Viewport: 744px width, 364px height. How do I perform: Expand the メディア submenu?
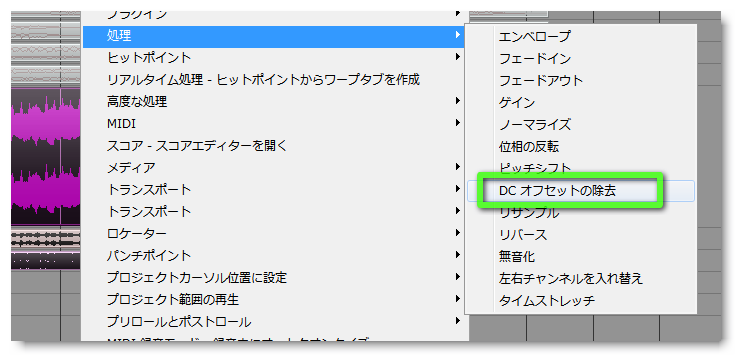[x=275, y=167]
